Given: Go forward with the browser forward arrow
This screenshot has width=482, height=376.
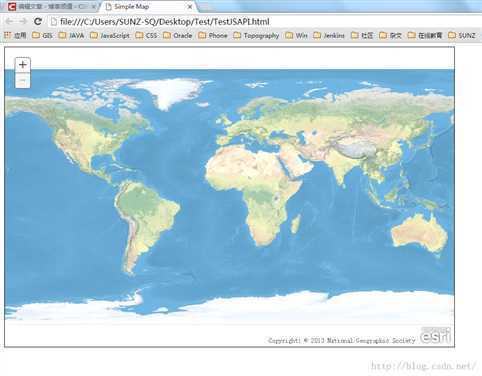Looking at the screenshot, I should point(23,22).
